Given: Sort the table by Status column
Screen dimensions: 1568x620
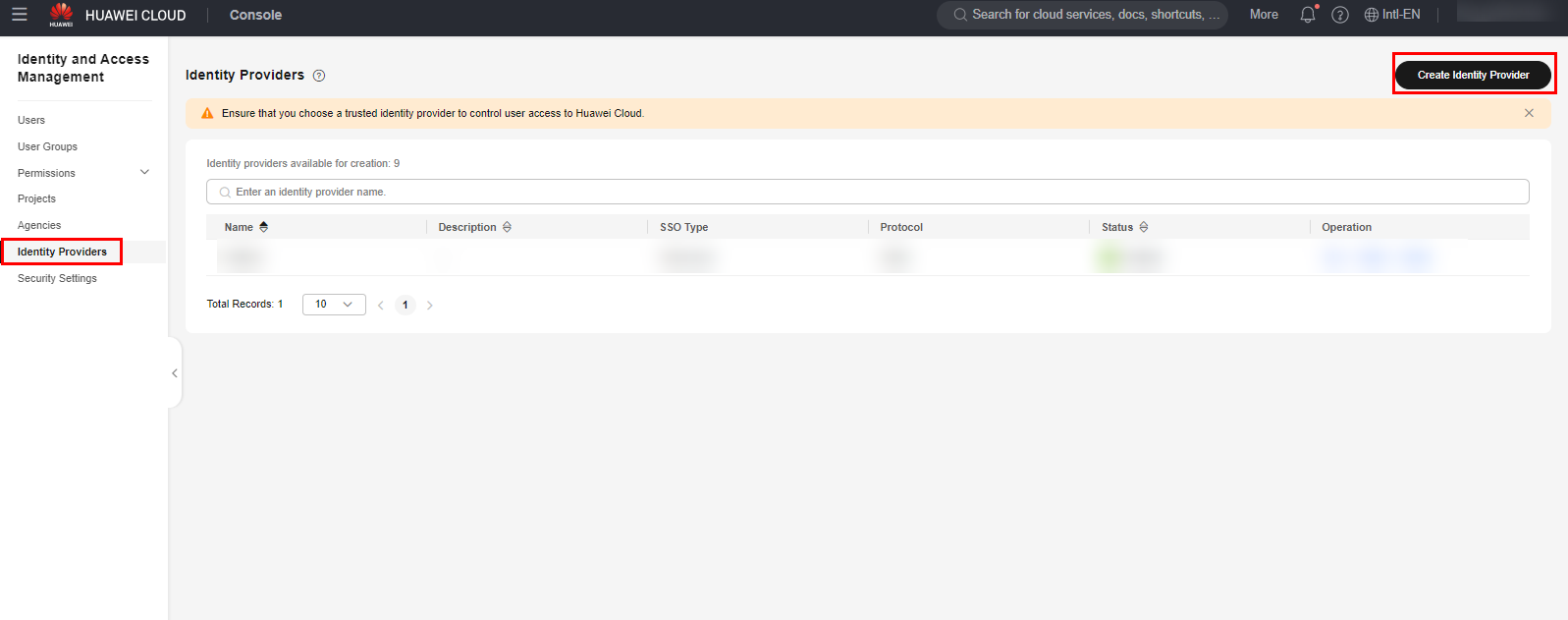Looking at the screenshot, I should [x=1144, y=227].
